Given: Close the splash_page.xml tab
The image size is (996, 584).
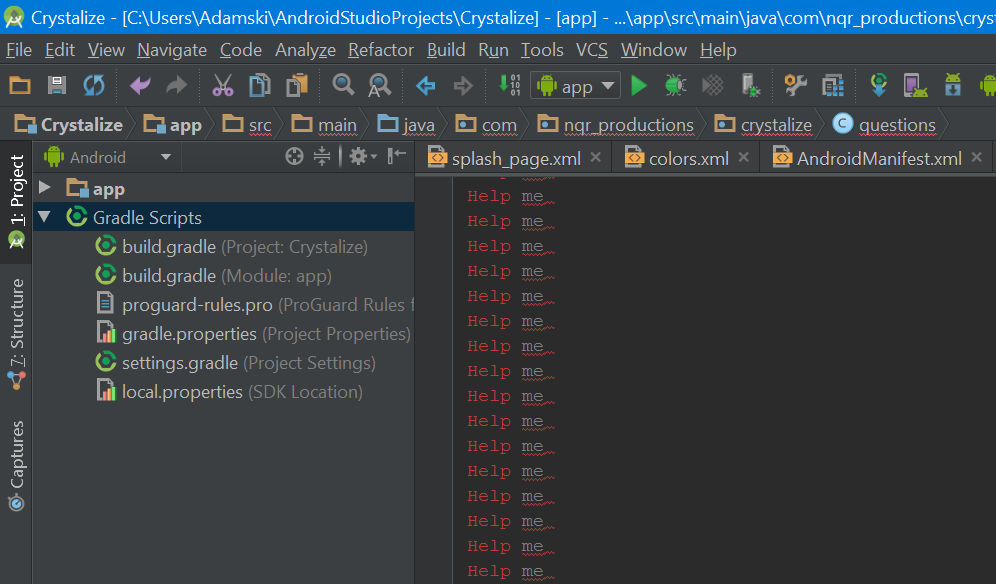Looking at the screenshot, I should point(596,157).
